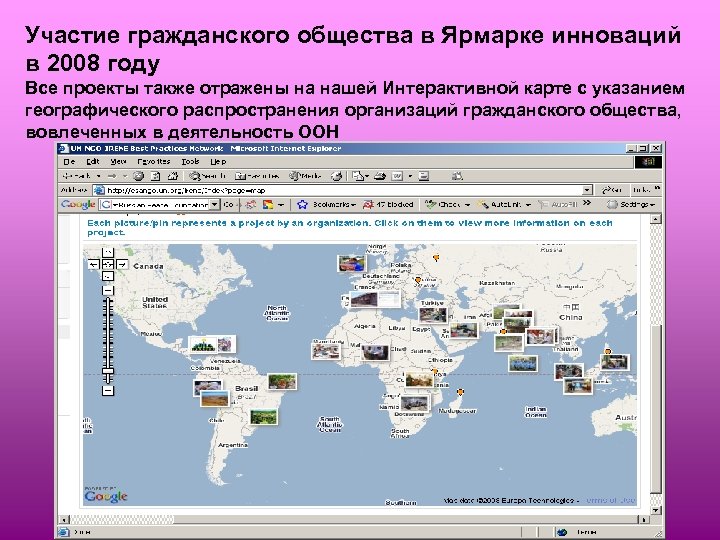Open green landscape photo in southern Brazil
The width and height of the screenshot is (720, 540).
point(264,416)
